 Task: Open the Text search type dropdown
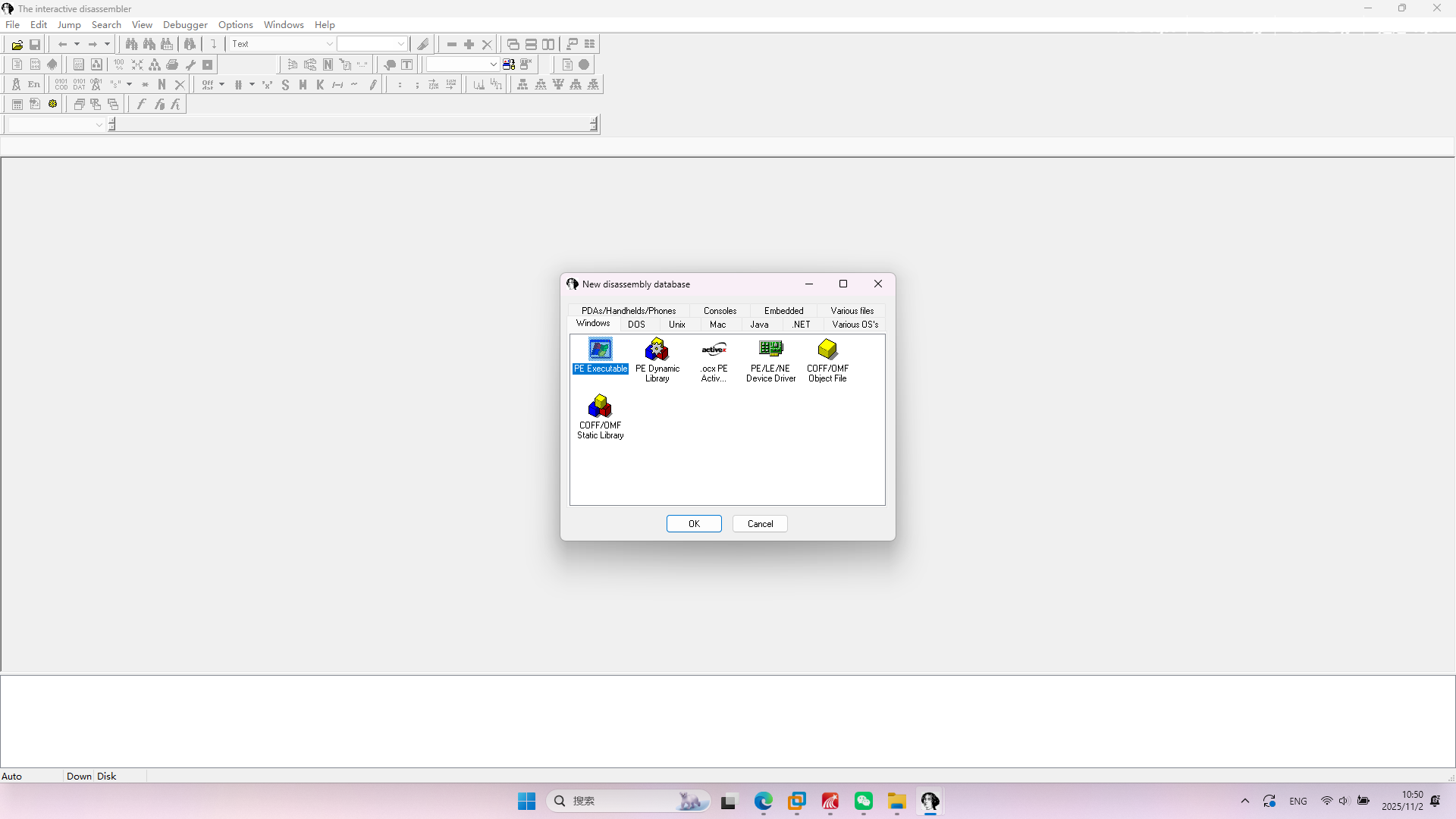[329, 45]
